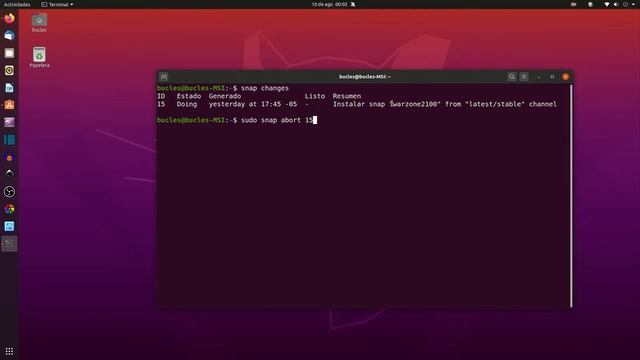The height and width of the screenshot is (360, 640).
Task: Click the small orange round dock icon
Action: click(9, 158)
